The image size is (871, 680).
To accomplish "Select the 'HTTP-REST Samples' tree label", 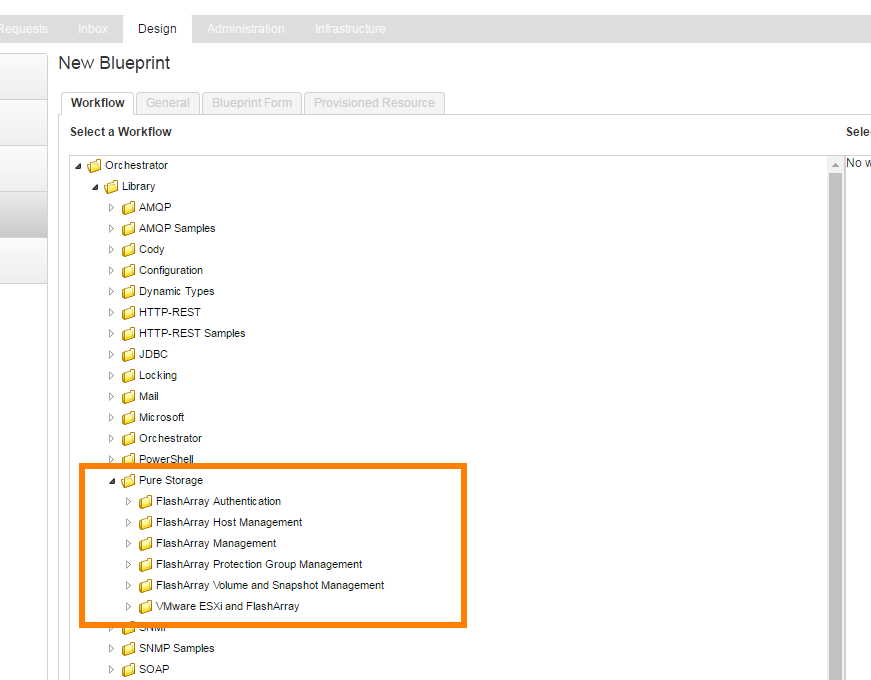I will [192, 333].
